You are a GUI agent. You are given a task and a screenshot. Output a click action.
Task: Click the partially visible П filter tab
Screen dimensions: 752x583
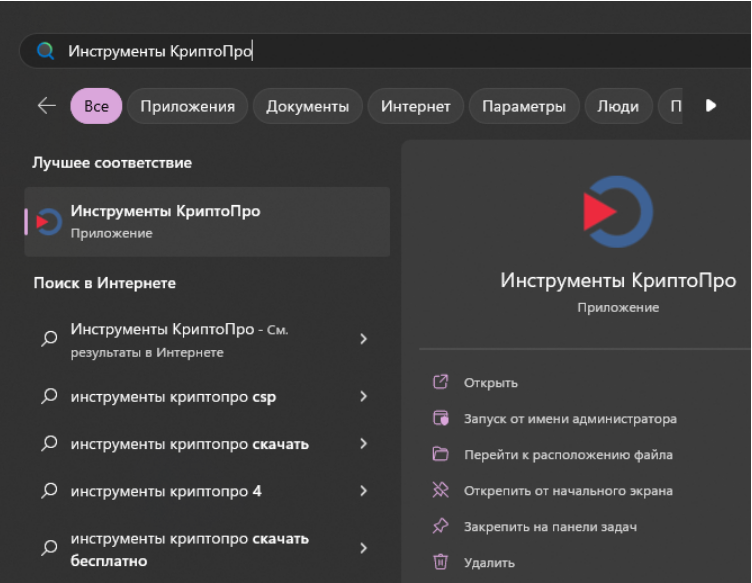coord(670,106)
